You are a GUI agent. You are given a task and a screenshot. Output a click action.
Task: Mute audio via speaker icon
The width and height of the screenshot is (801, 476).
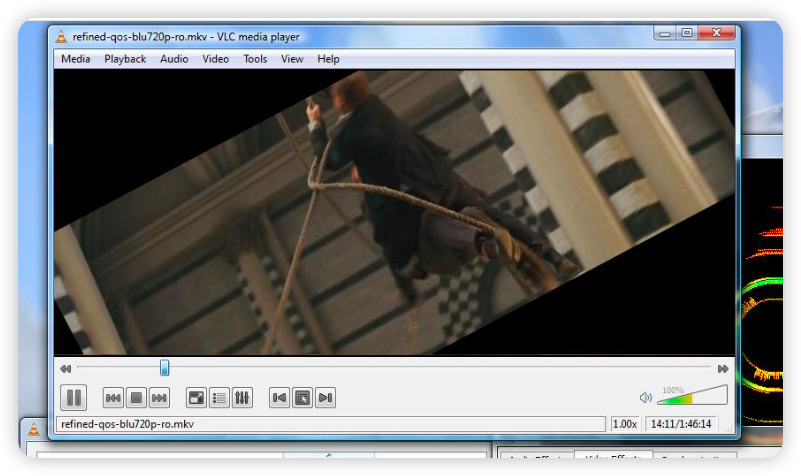click(646, 397)
